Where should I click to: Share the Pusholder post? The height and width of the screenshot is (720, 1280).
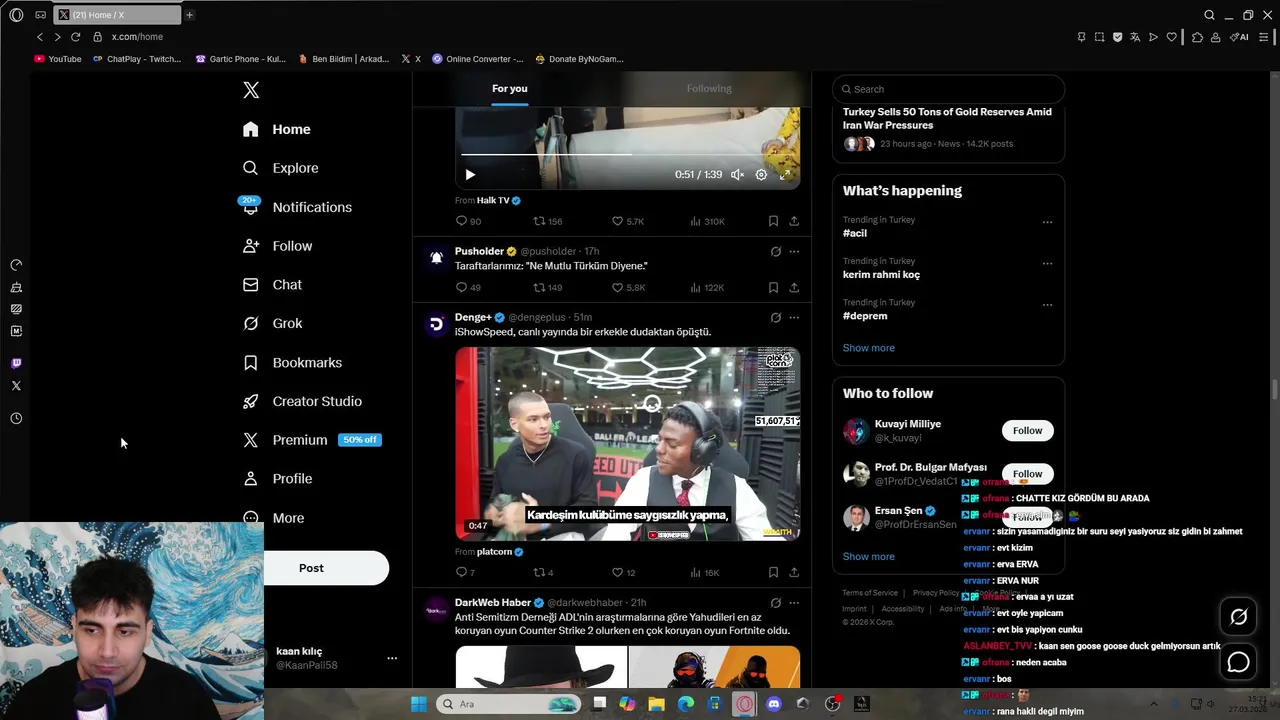coord(794,288)
